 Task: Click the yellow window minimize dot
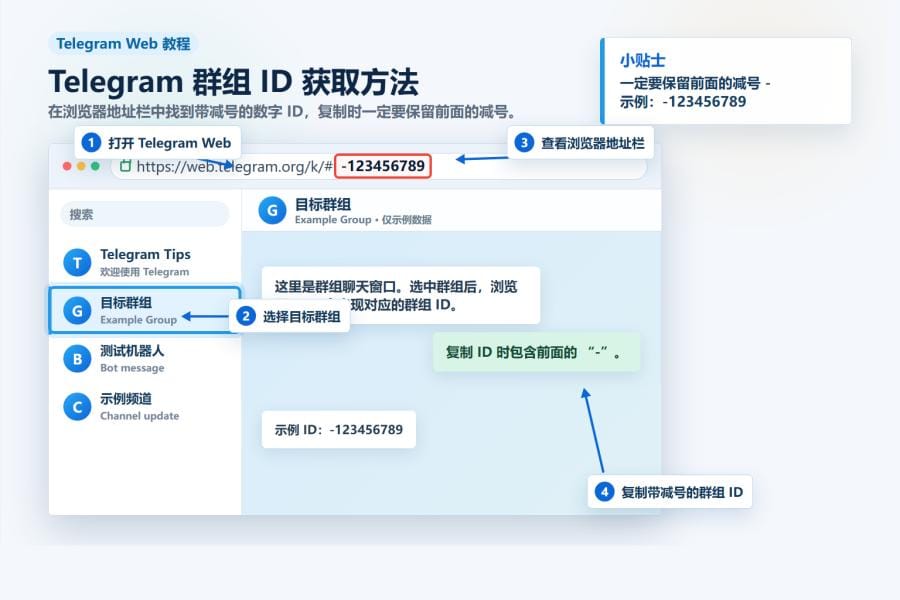pos(81,166)
